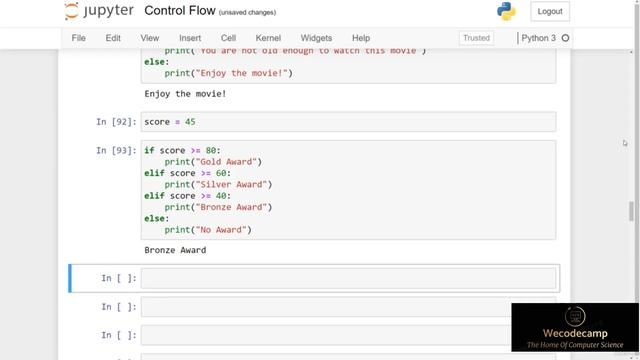
Task: Click the active empty code cell
Action: point(348,278)
